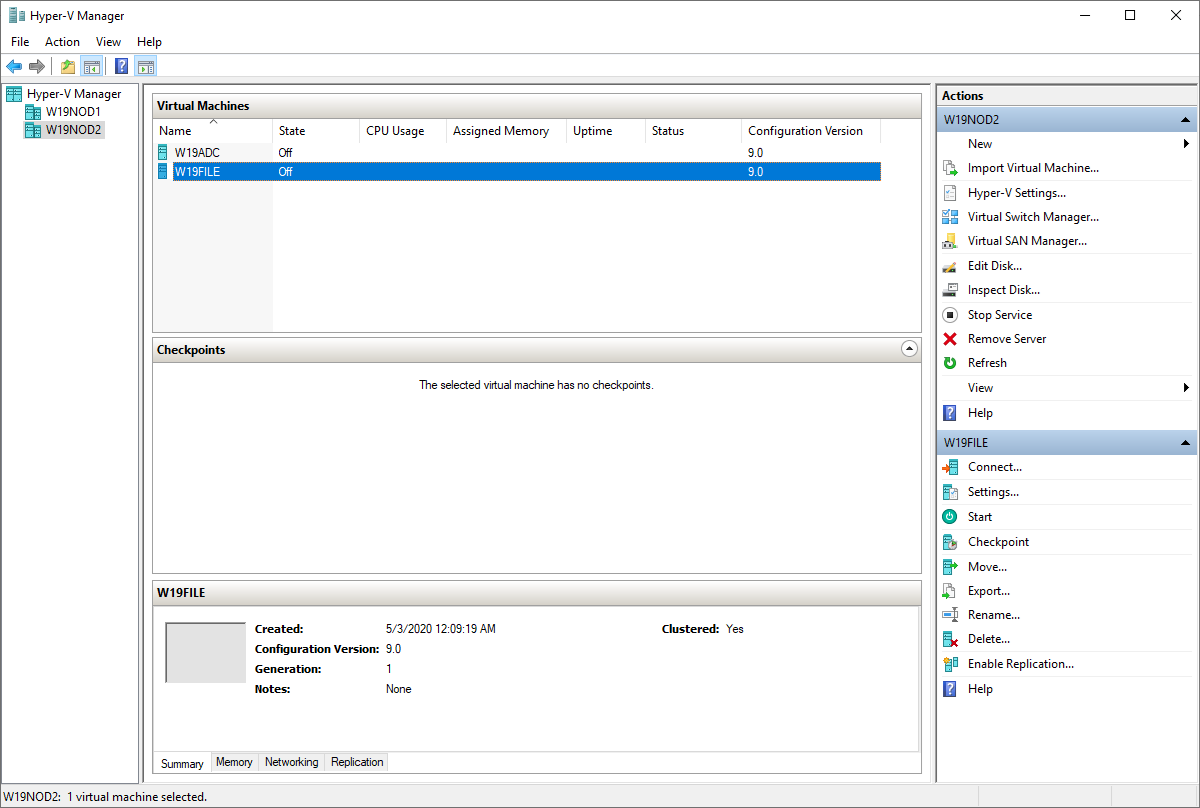Screen dimensions: 1200x808
Task: Switch to the Replication tab
Action: click(x=357, y=762)
